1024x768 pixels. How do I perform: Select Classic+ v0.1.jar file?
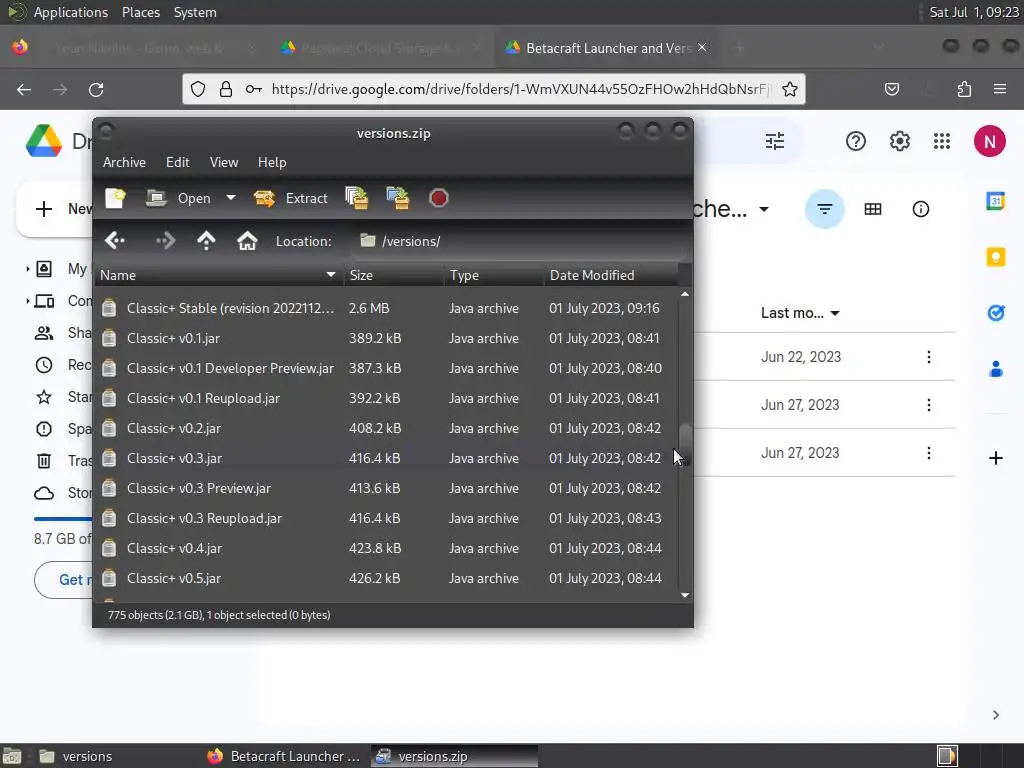(387, 338)
